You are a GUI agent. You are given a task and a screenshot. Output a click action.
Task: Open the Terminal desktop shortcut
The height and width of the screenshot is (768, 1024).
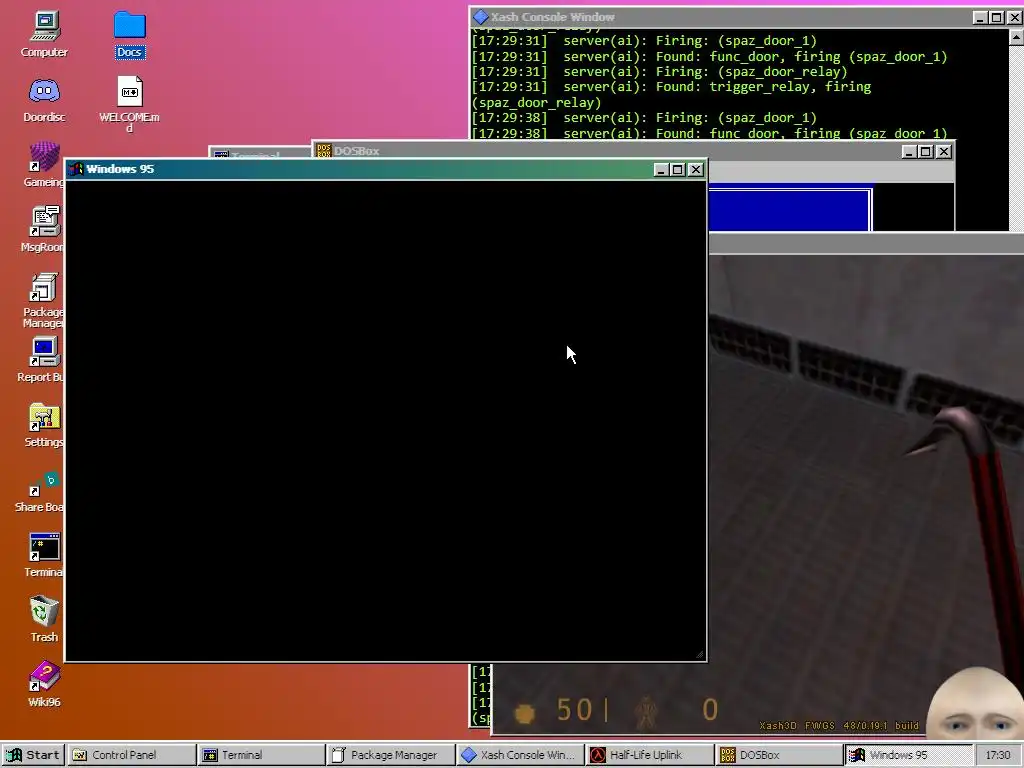[44, 555]
